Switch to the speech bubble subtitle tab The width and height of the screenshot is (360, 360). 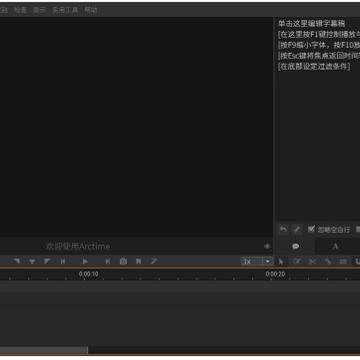(296, 246)
